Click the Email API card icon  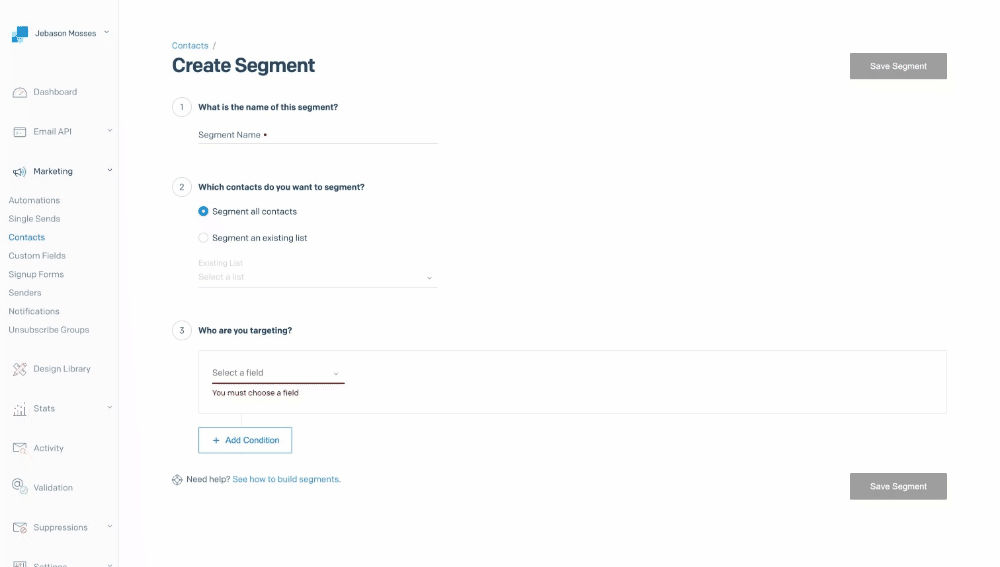20,132
